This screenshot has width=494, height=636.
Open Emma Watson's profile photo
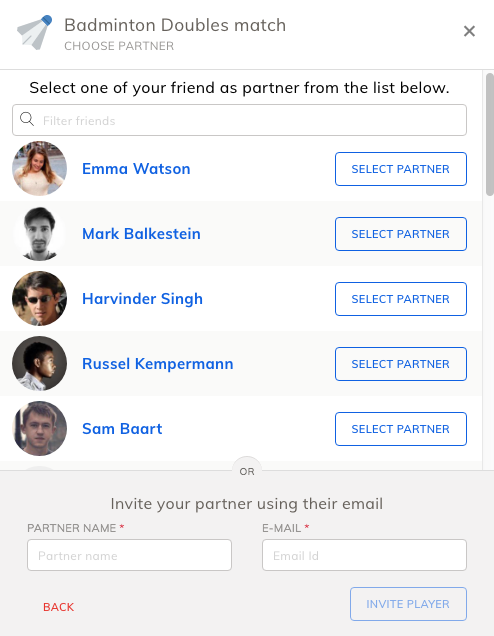click(x=39, y=168)
